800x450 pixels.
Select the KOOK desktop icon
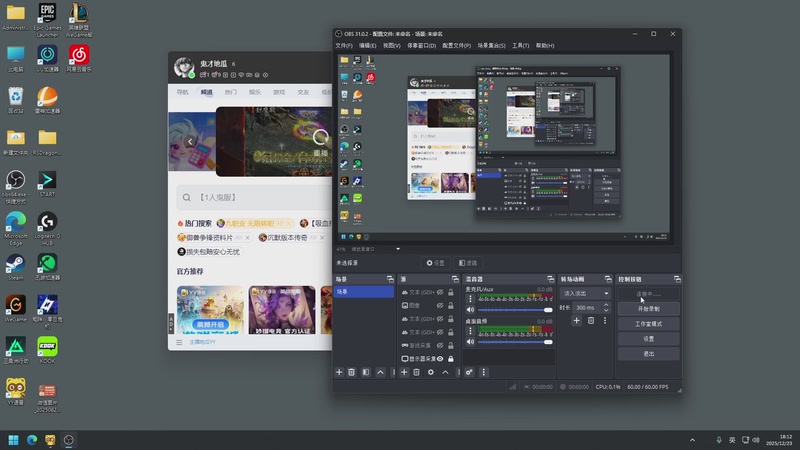[47, 350]
